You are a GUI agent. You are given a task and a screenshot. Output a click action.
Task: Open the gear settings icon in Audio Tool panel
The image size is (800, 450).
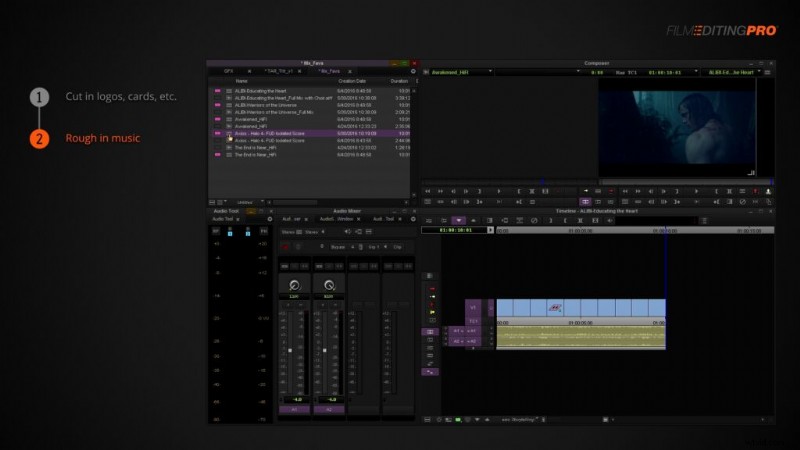click(270, 219)
